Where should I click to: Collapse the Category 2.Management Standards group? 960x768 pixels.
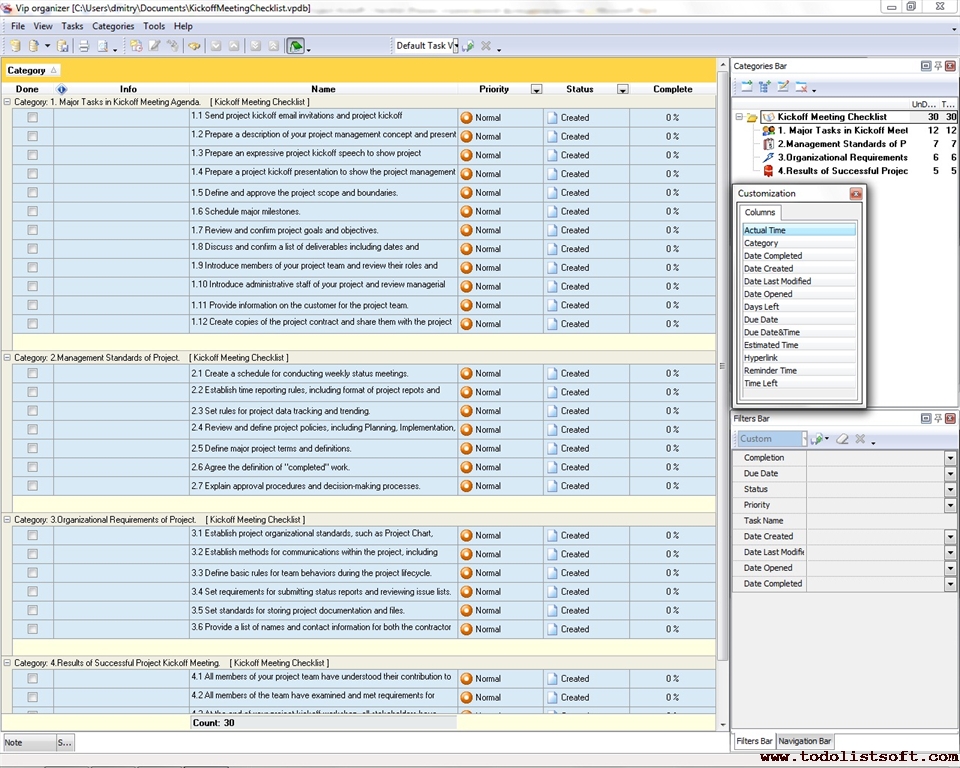coord(8,357)
